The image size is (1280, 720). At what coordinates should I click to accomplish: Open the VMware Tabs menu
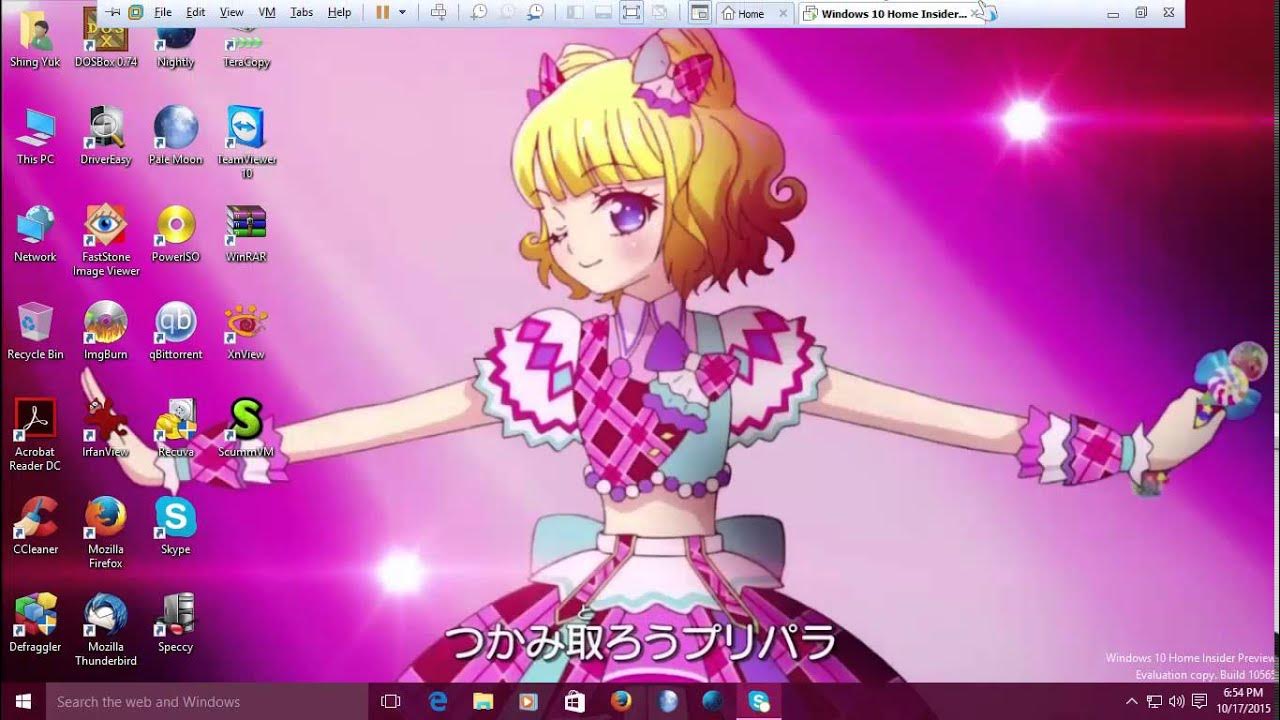301,12
